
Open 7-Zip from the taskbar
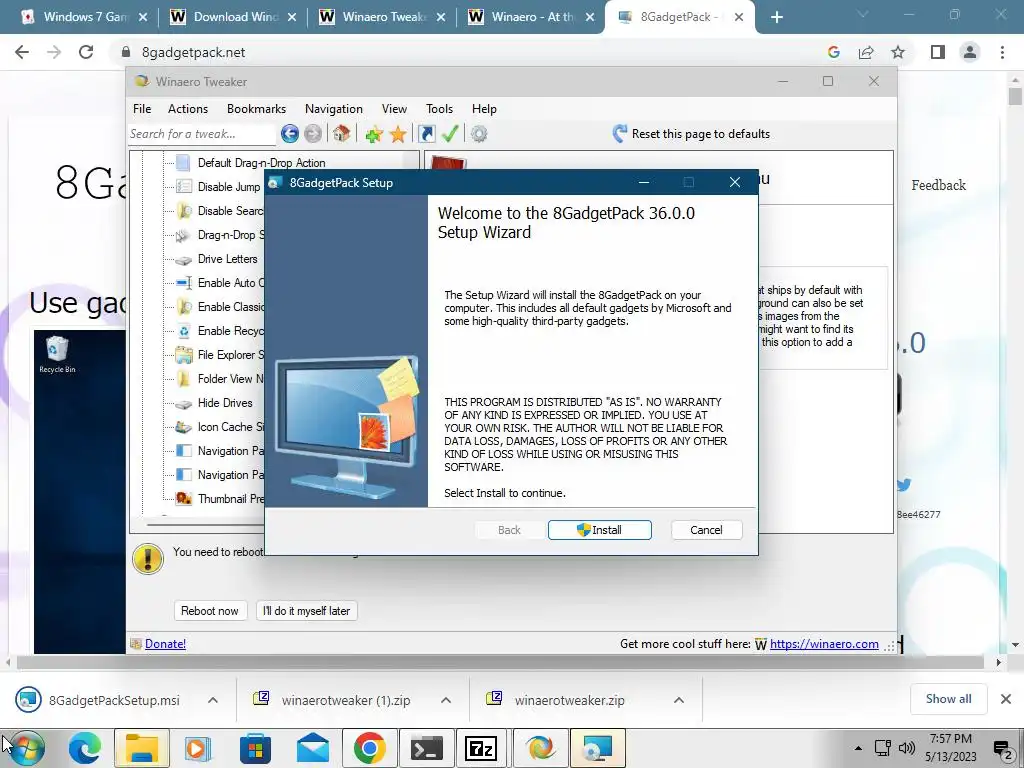coord(481,748)
